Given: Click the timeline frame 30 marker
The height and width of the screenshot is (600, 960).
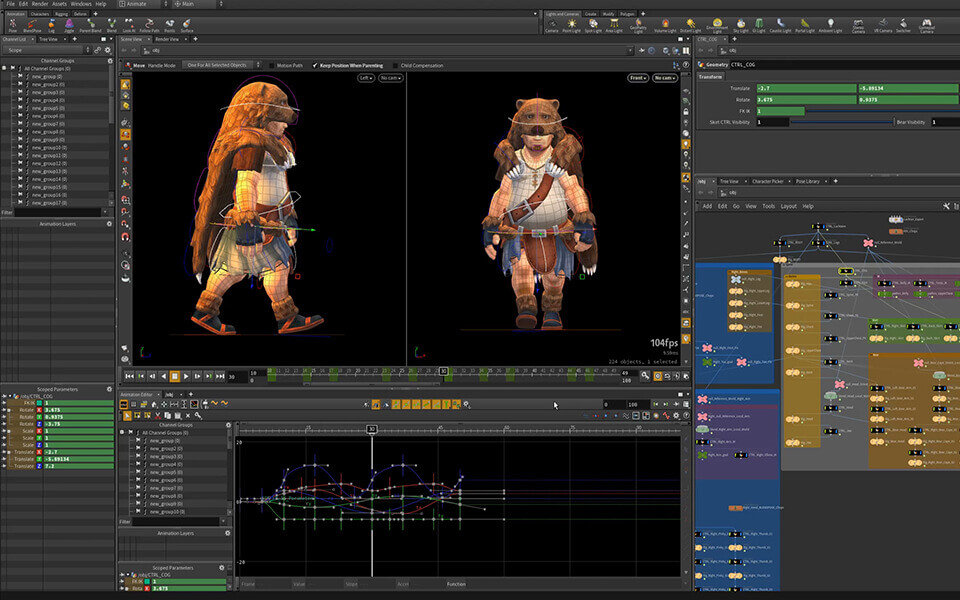Looking at the screenshot, I should pos(444,371).
